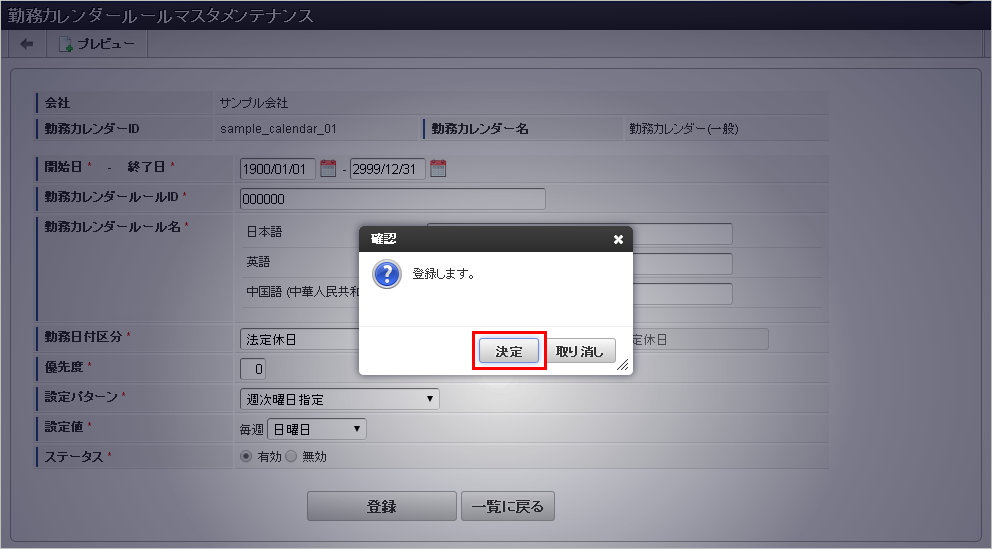
Task: Select the 有効 status radio button
Action: pyautogui.click(x=246, y=456)
